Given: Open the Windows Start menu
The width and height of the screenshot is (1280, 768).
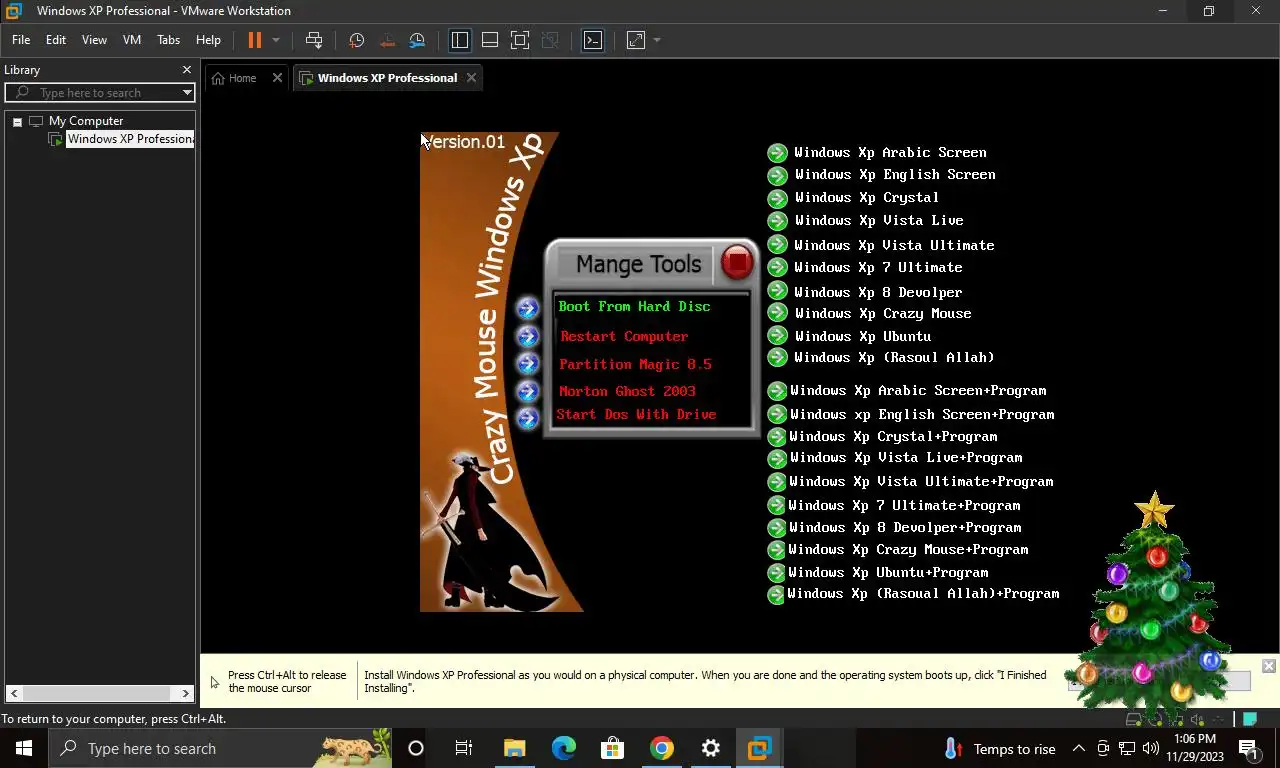Looking at the screenshot, I should [24, 748].
